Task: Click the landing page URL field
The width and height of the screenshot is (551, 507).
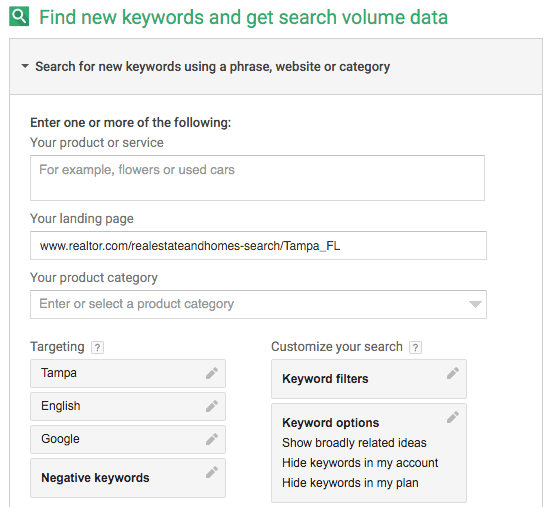Action: [258, 245]
